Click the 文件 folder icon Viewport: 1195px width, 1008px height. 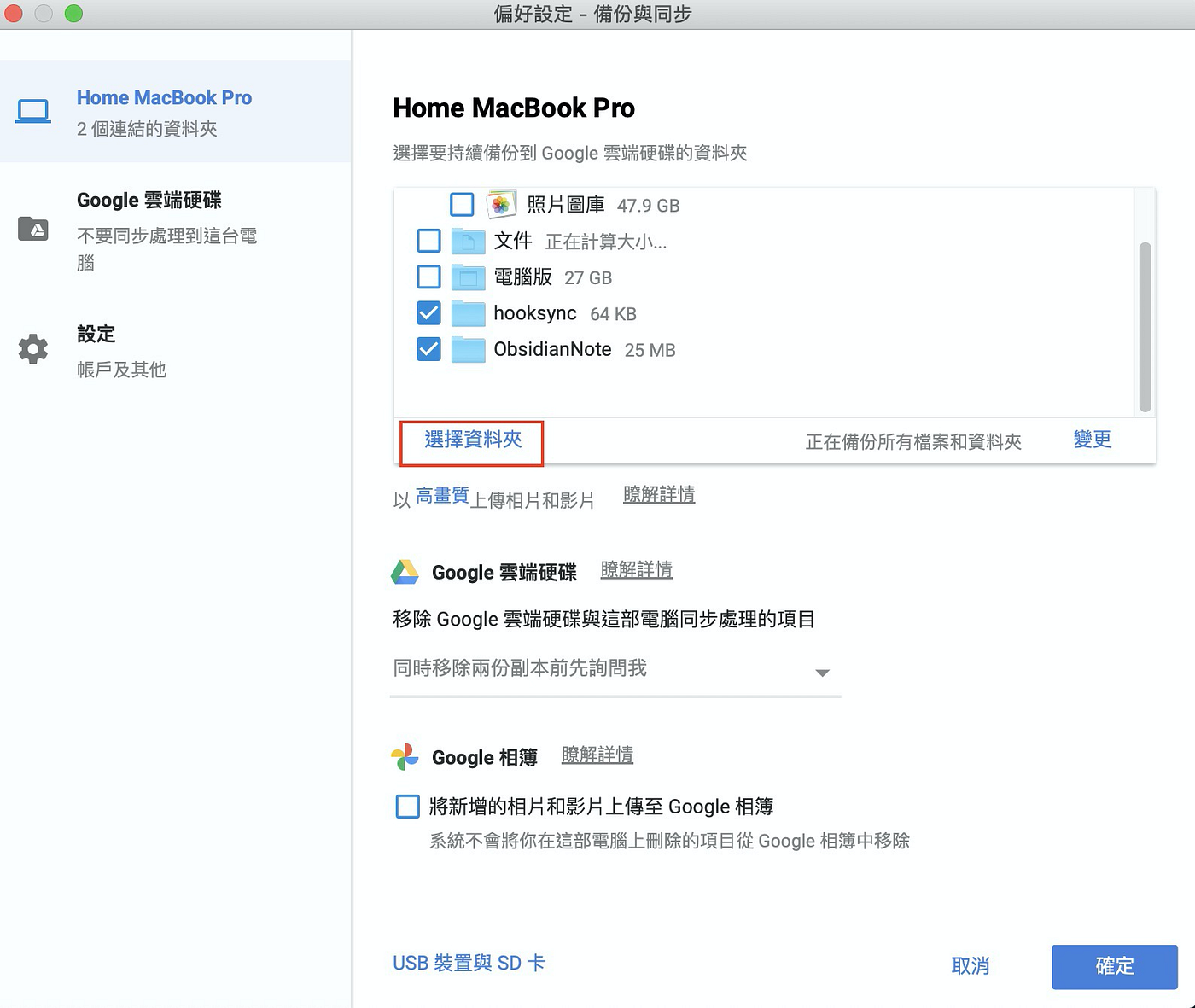pyautogui.click(x=468, y=242)
